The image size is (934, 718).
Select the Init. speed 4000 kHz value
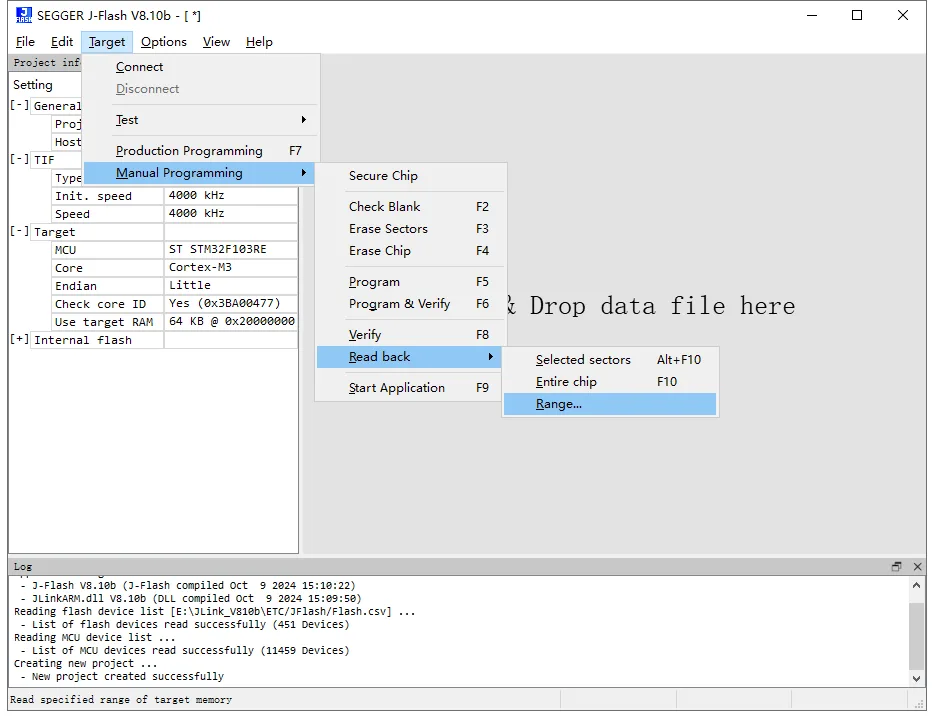(231, 195)
